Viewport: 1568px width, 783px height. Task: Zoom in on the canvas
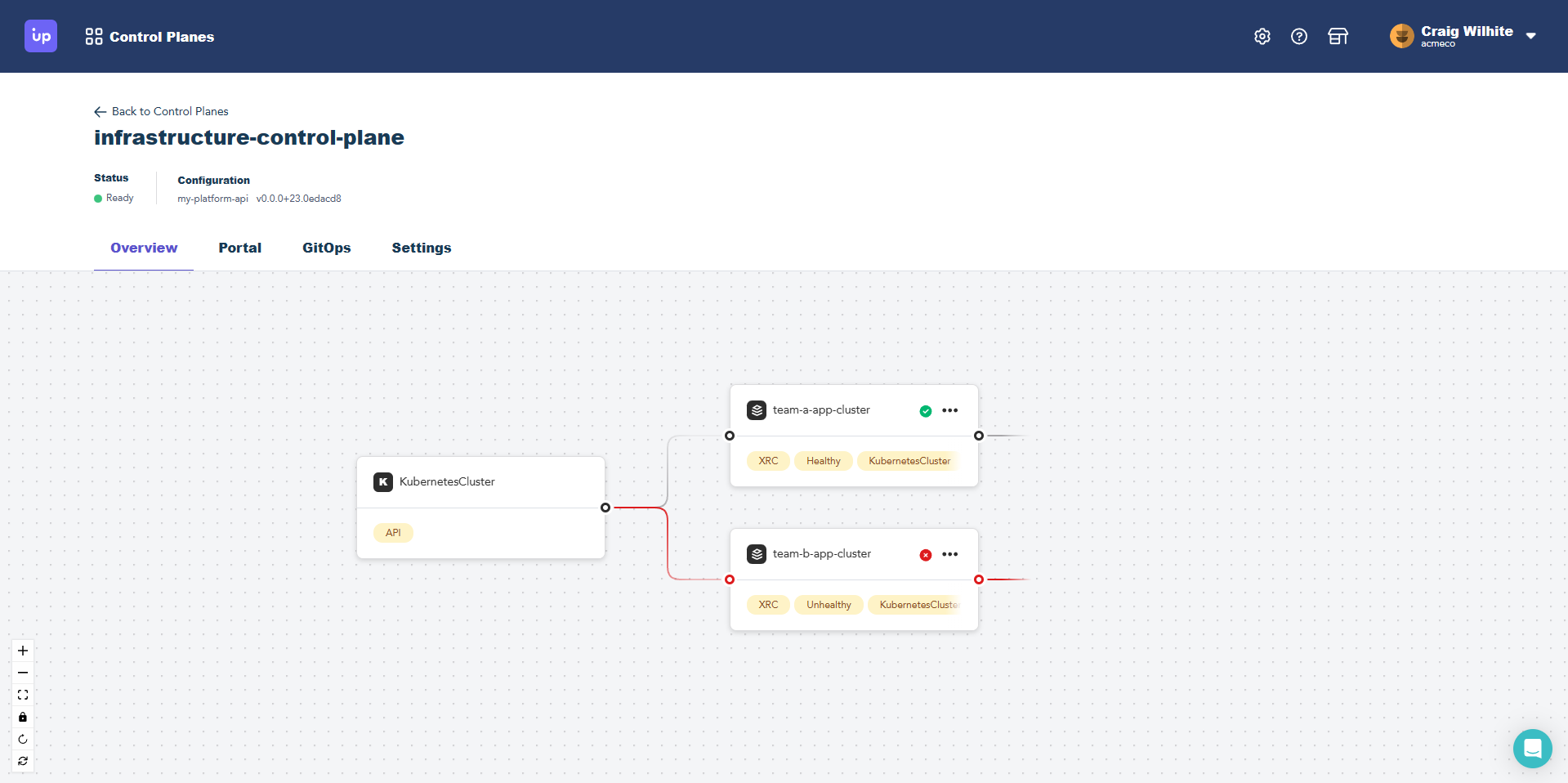coord(22,651)
